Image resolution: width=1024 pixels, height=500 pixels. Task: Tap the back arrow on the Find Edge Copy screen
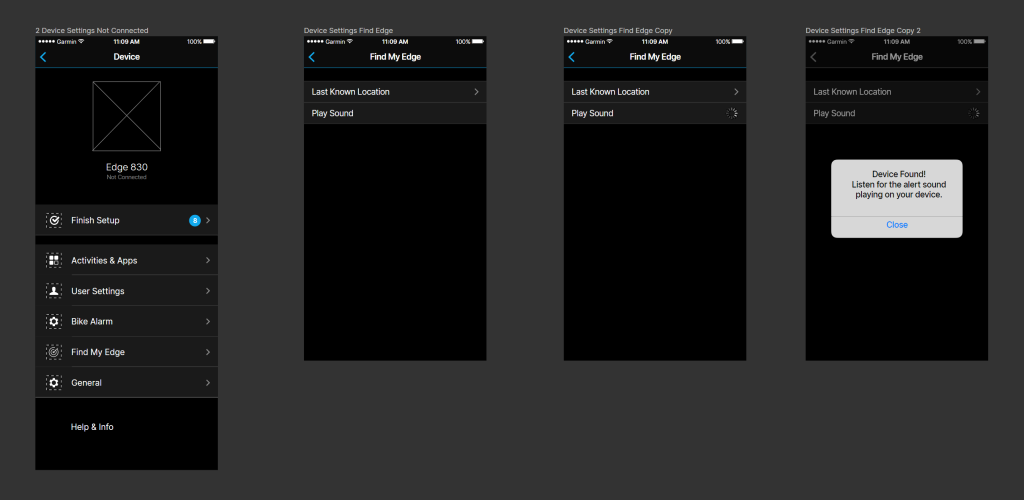571,57
